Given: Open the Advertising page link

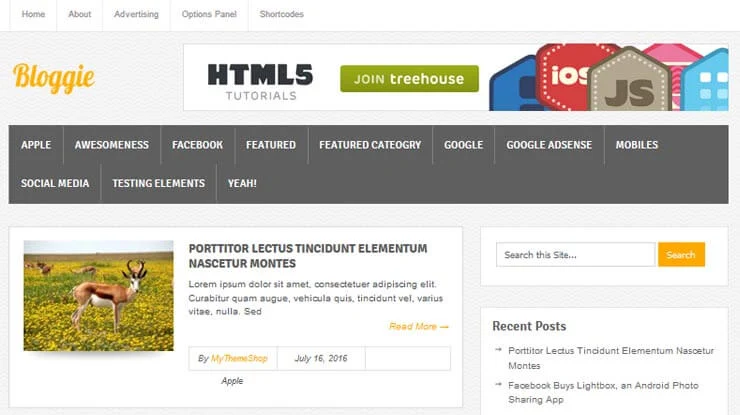Looking at the screenshot, I should (x=136, y=14).
